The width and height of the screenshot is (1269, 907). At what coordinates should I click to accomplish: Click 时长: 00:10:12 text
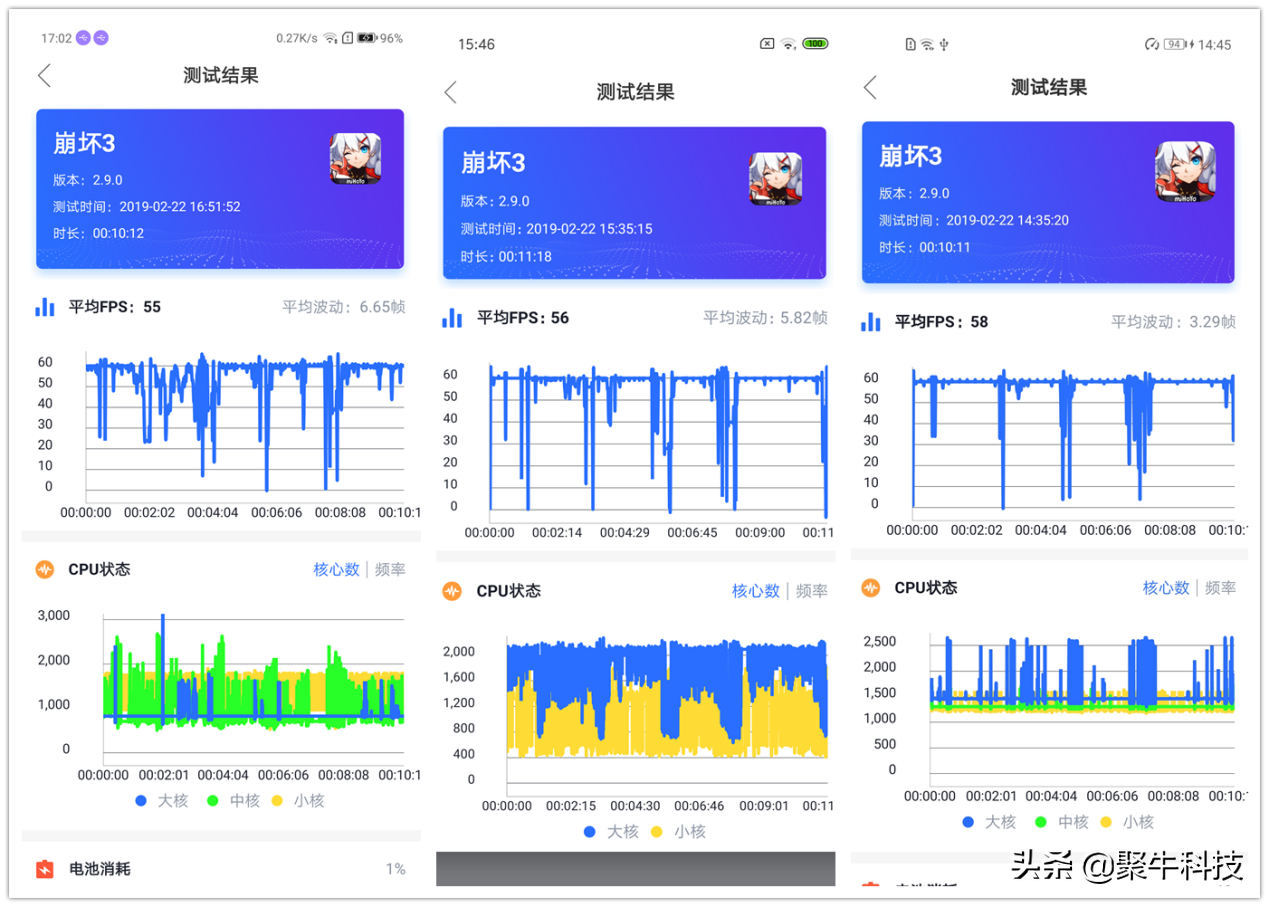click(99, 233)
